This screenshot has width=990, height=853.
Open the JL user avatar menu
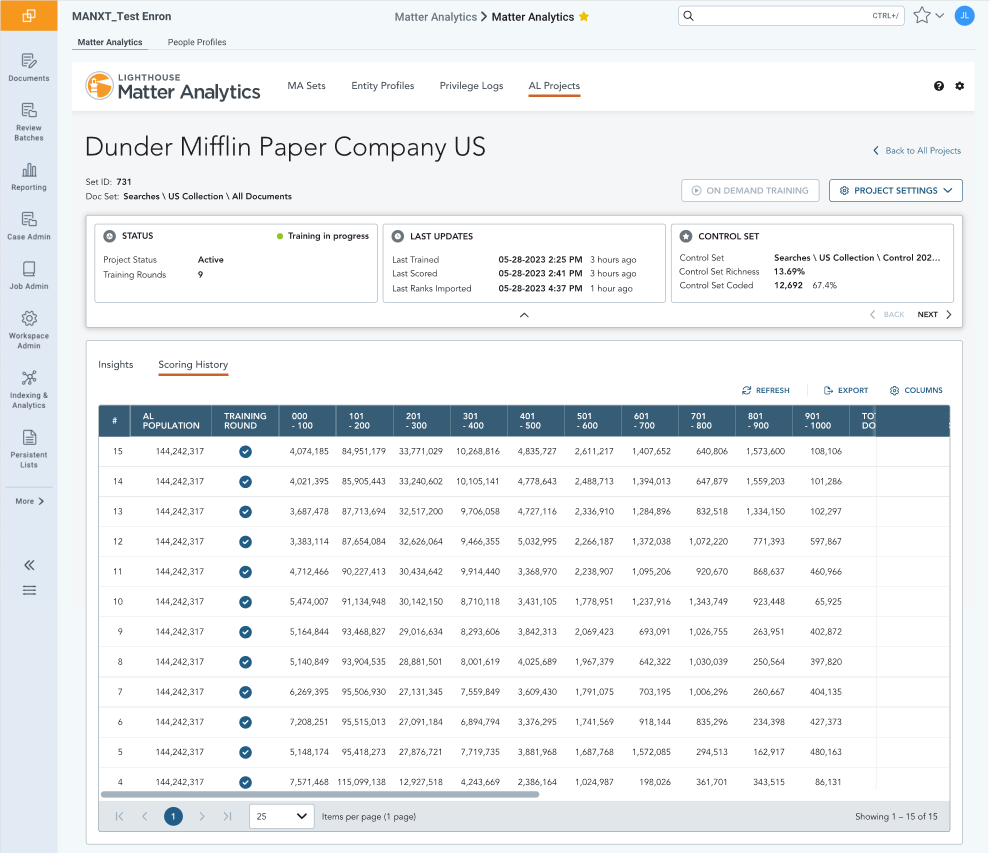pos(964,16)
